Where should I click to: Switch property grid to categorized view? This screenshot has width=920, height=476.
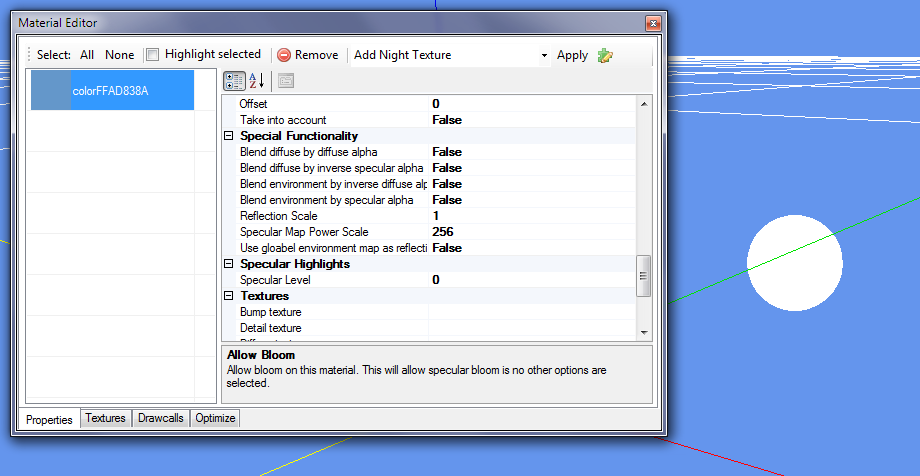235,80
